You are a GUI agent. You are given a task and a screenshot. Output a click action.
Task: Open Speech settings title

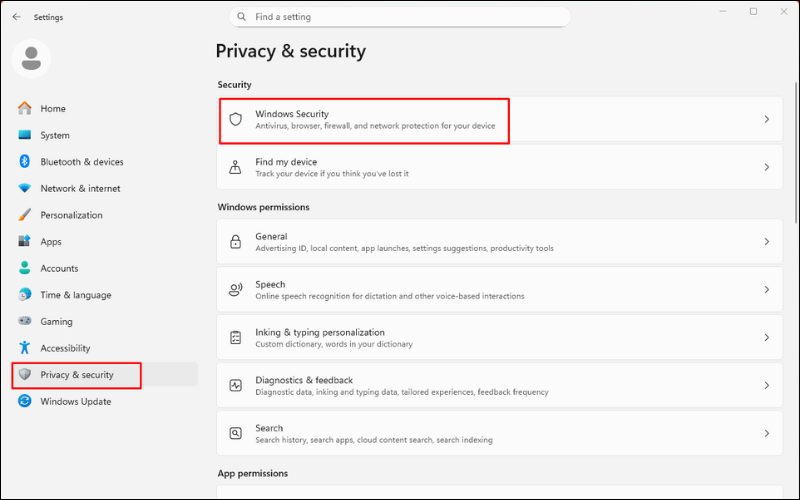pos(270,284)
